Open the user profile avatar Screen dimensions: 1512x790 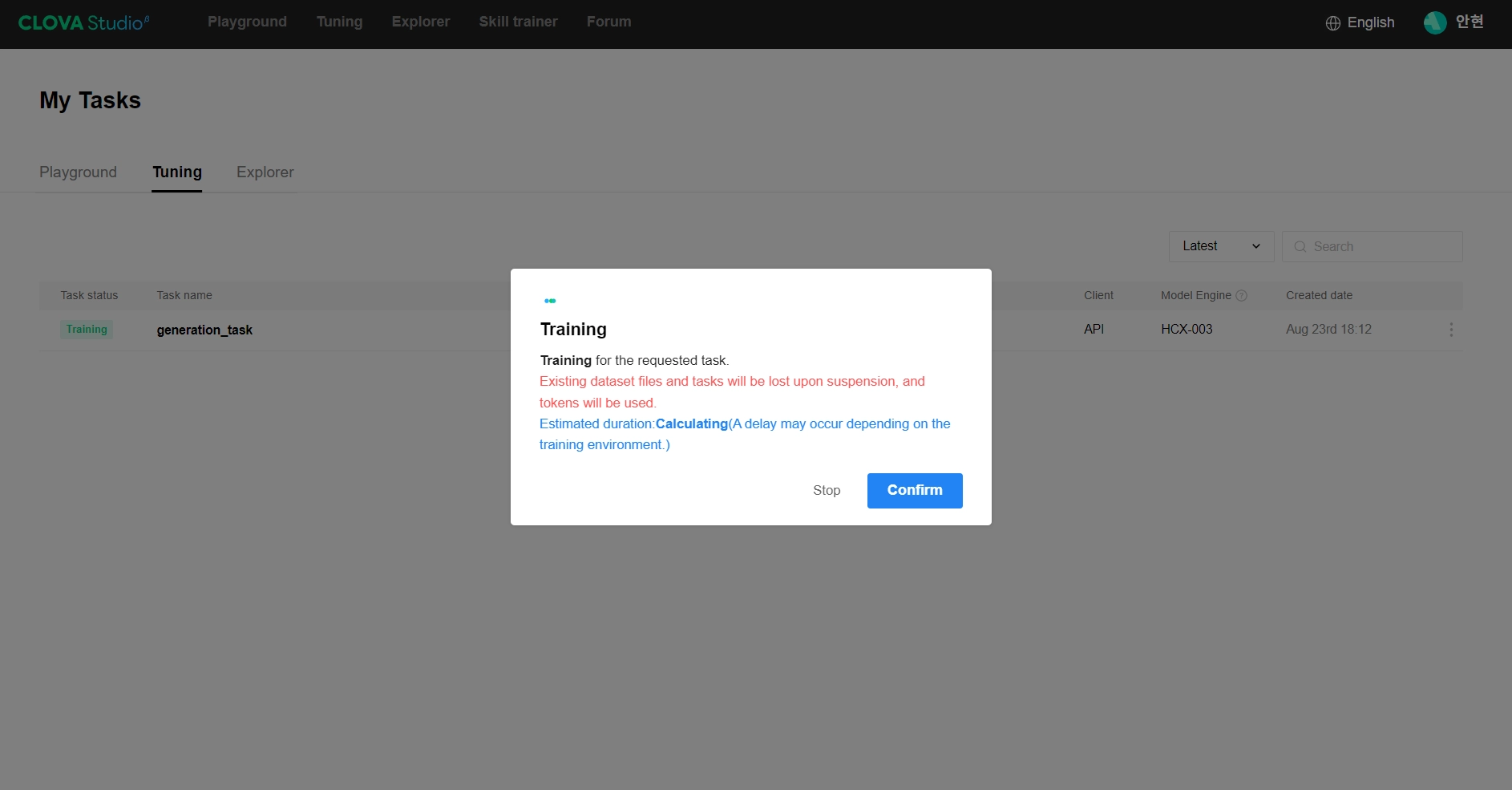(1435, 22)
